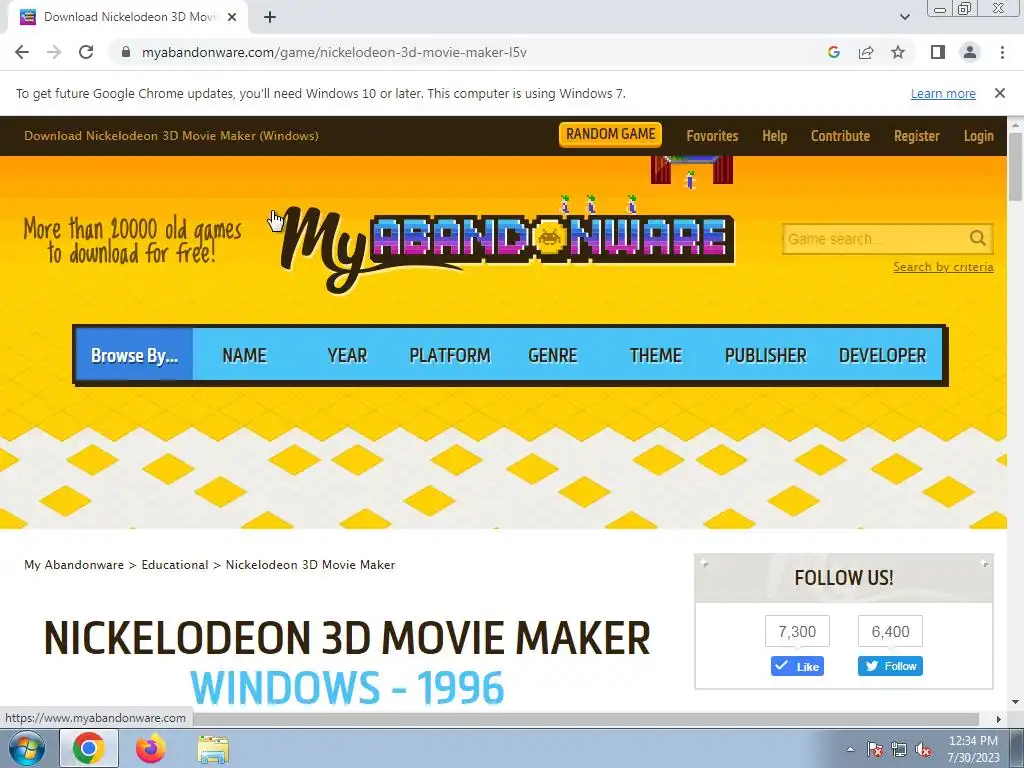The width and height of the screenshot is (1024, 768).
Task: Click the horizontal scrollbar right arrow
Action: 999,719
